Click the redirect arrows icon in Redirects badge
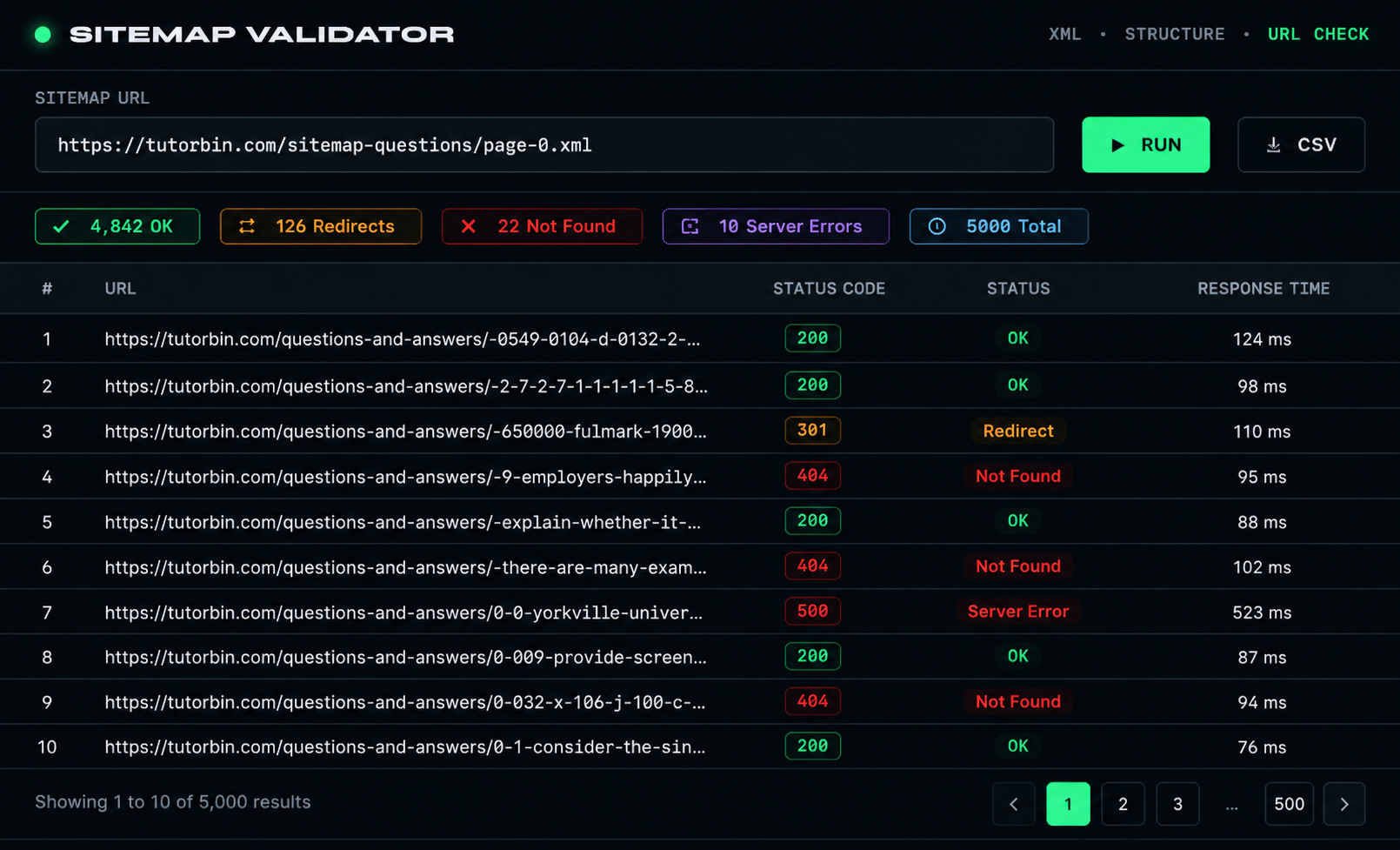The height and width of the screenshot is (850, 1400). 247,226
